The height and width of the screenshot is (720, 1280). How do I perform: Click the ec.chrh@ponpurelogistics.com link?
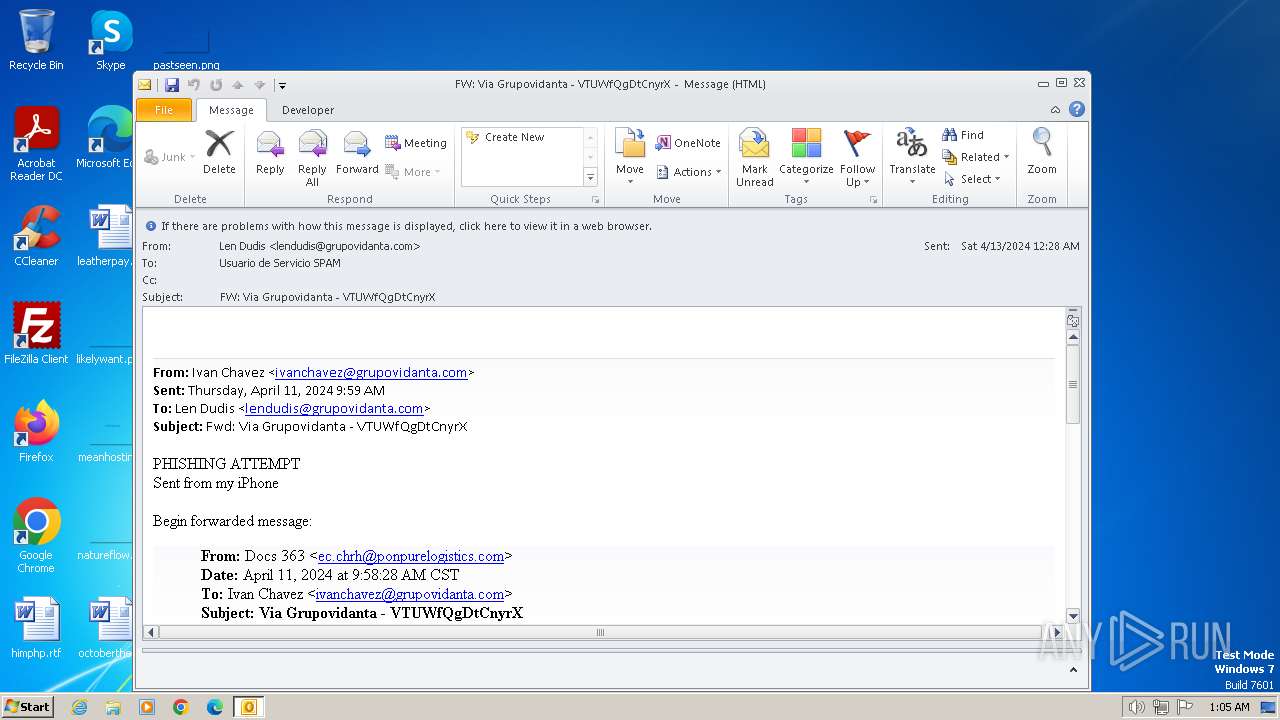[411, 556]
